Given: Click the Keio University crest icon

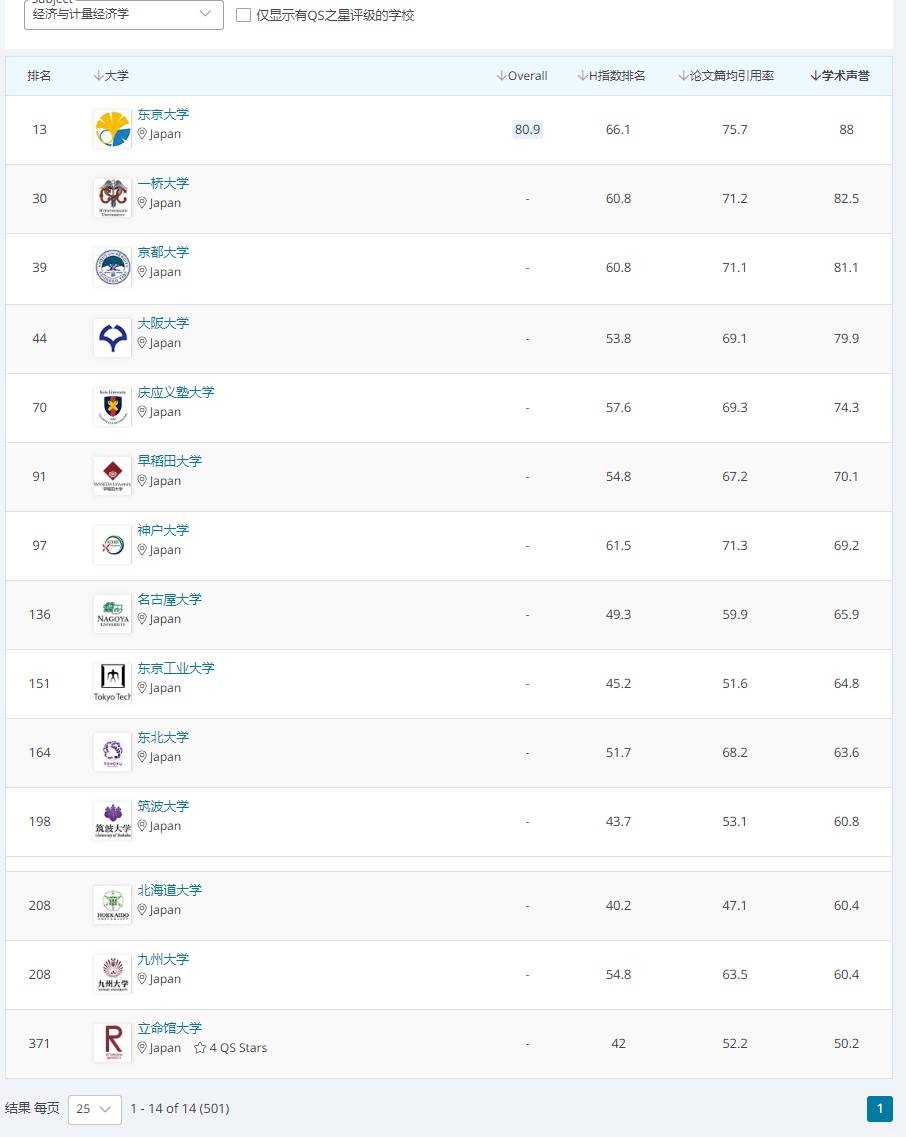Looking at the screenshot, I should 112,407.
